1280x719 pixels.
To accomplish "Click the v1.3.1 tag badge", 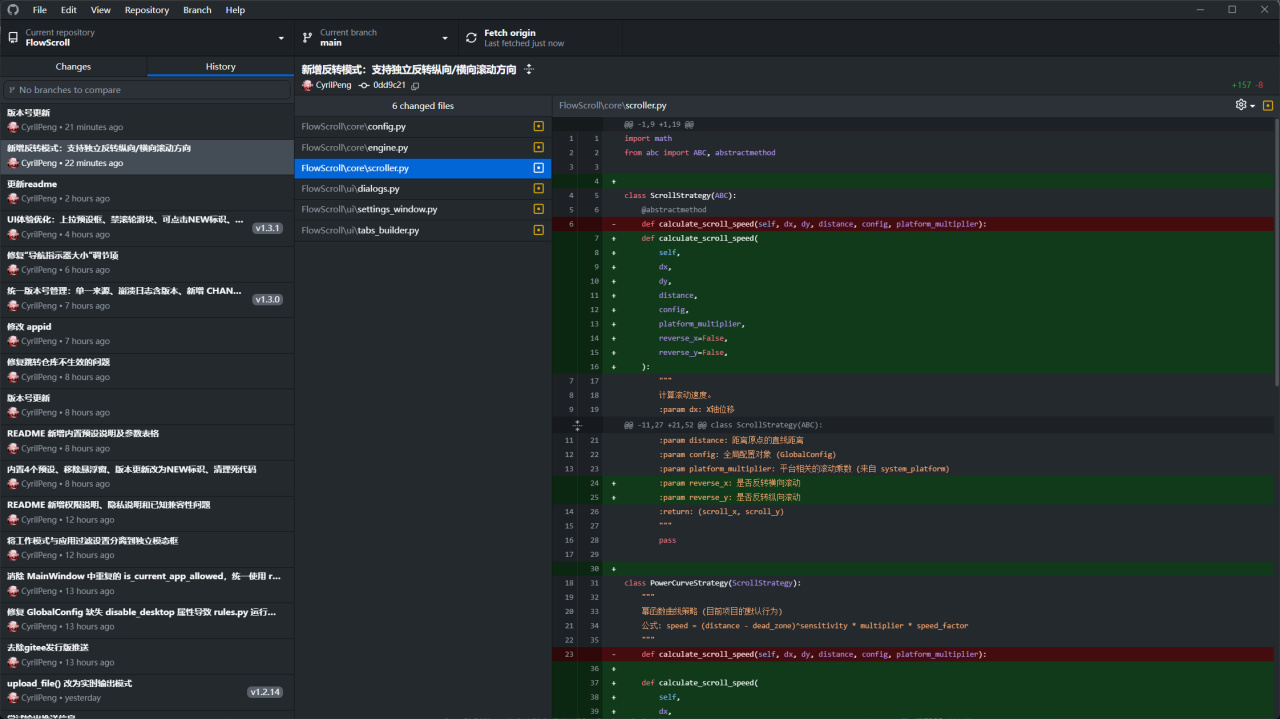I will 267,228.
